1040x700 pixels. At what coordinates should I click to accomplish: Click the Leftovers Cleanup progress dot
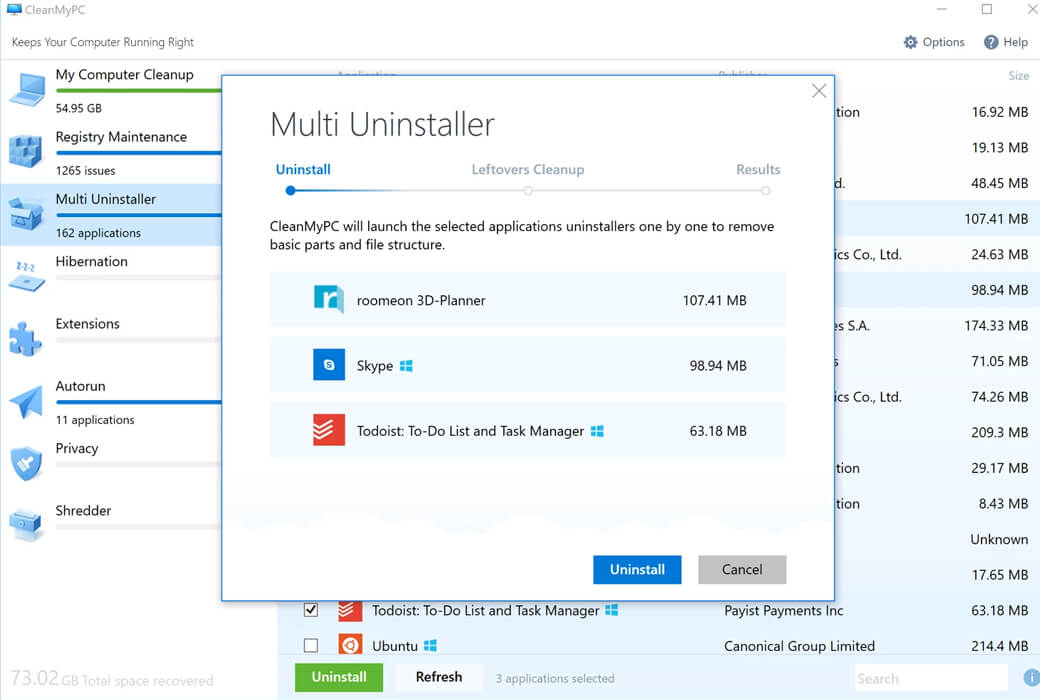527,190
